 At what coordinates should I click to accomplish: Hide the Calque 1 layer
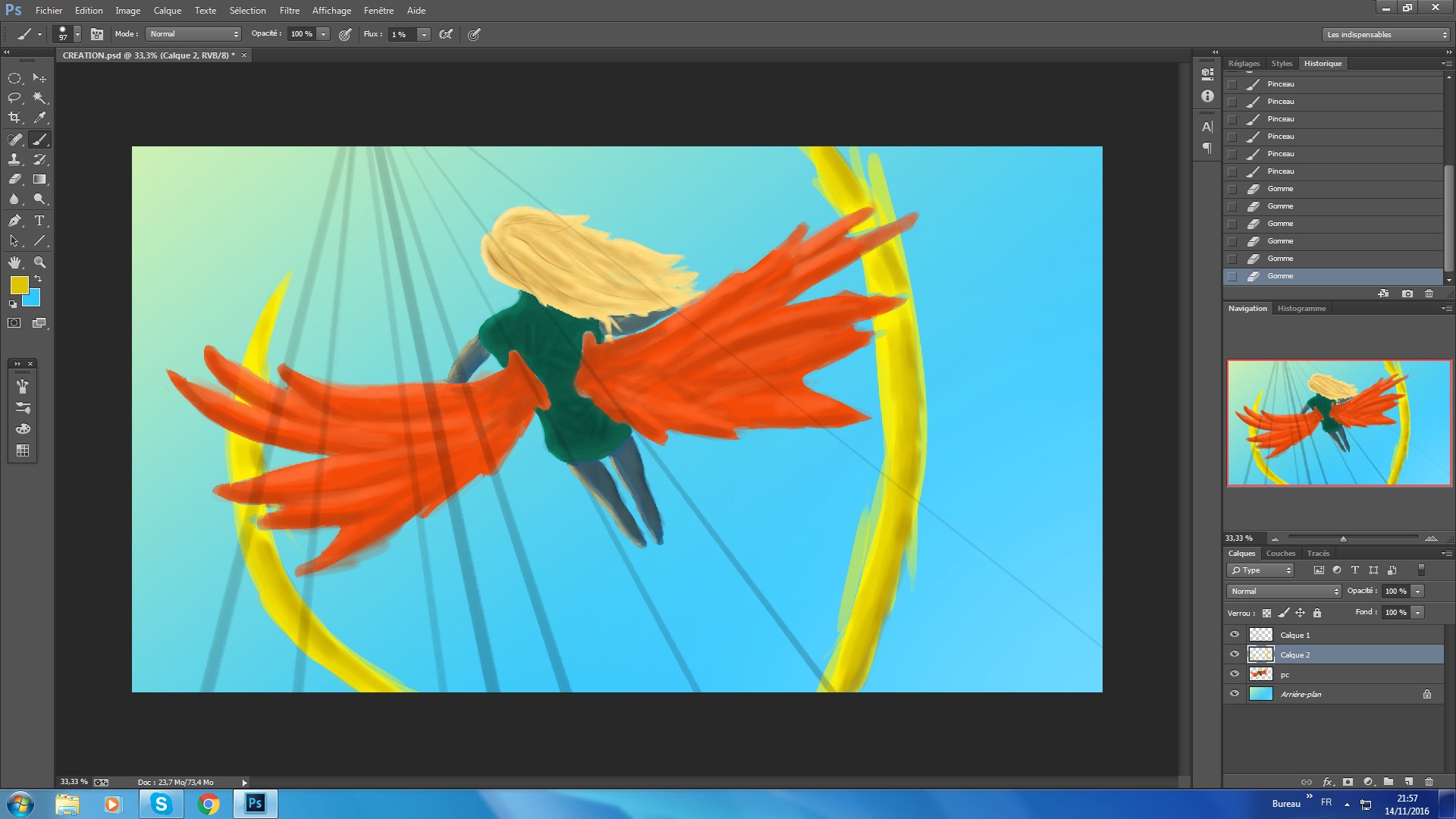(x=1235, y=635)
